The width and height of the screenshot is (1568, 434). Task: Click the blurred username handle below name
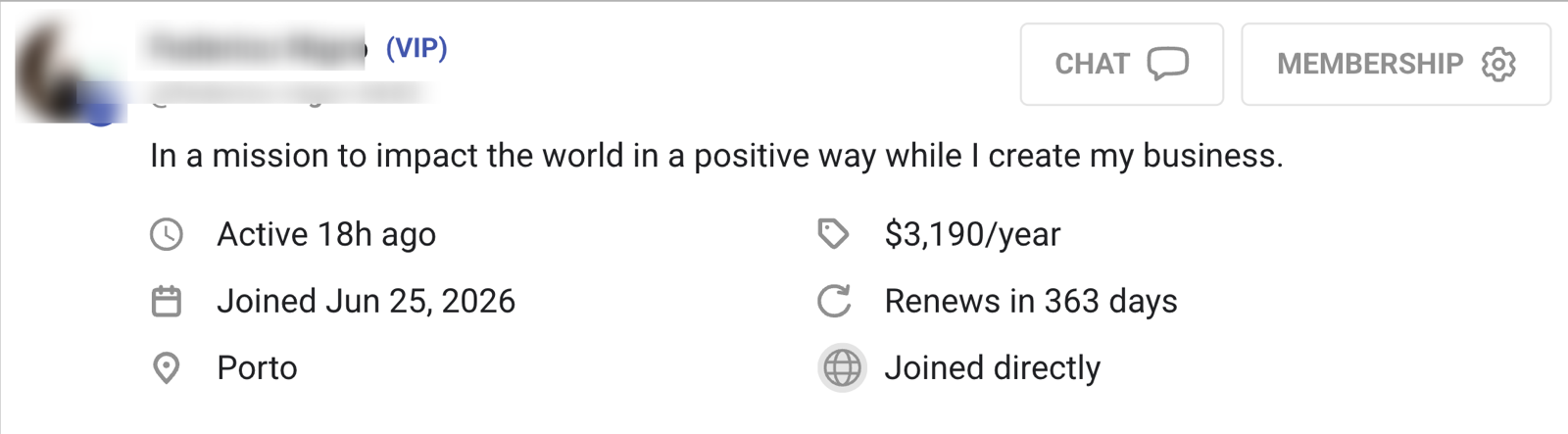(x=289, y=94)
